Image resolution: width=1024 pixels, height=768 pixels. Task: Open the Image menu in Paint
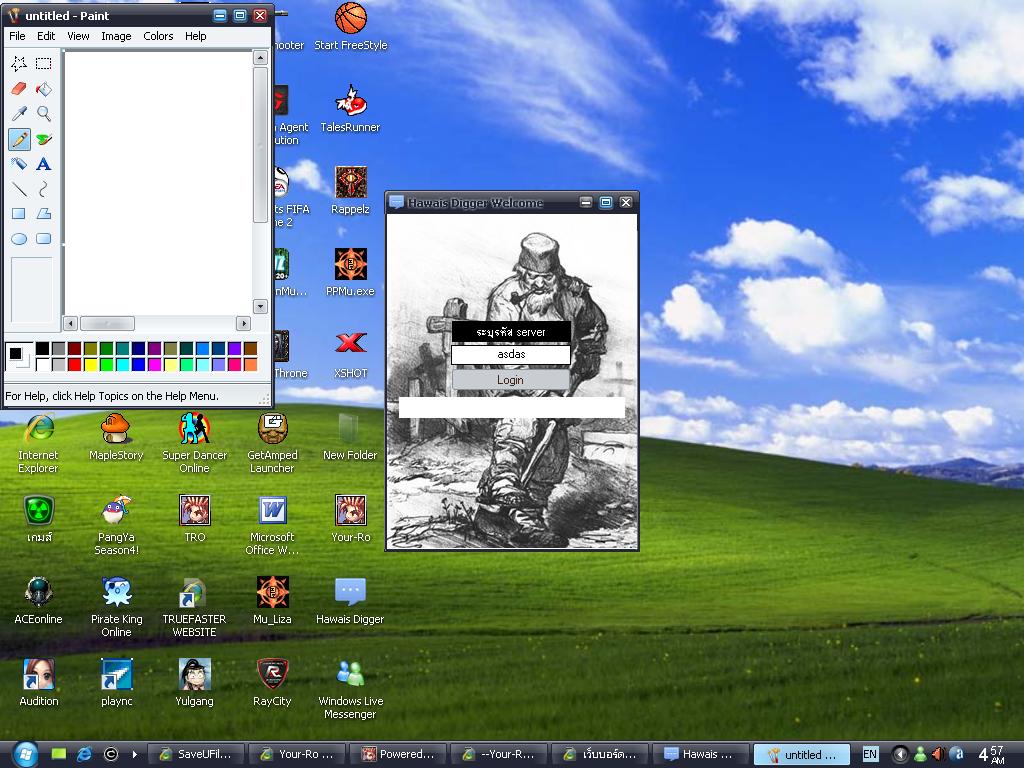[x=116, y=36]
